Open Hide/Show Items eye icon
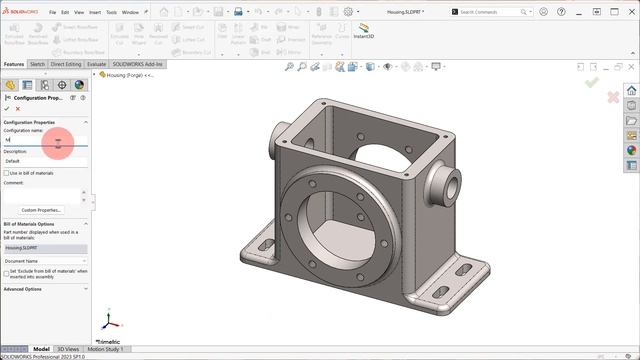The image size is (640, 360). coord(387,67)
